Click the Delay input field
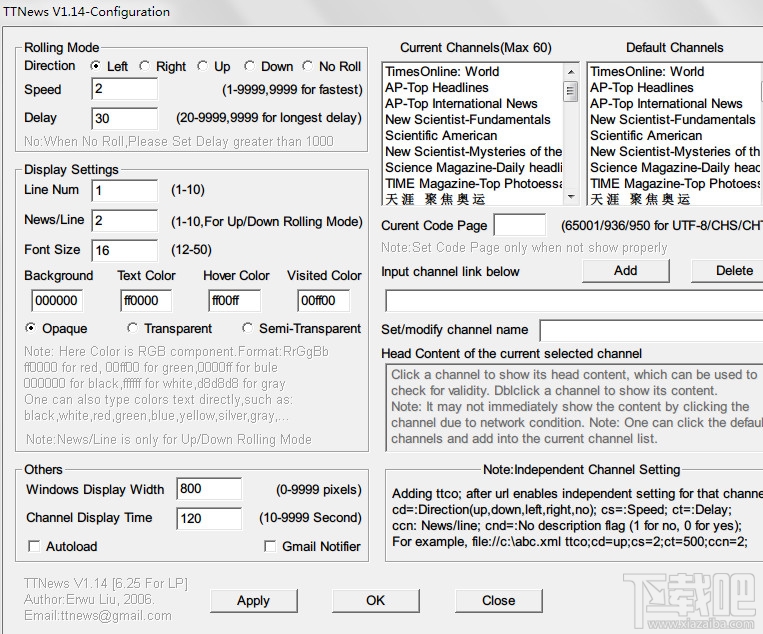The image size is (763, 634). tap(125, 118)
